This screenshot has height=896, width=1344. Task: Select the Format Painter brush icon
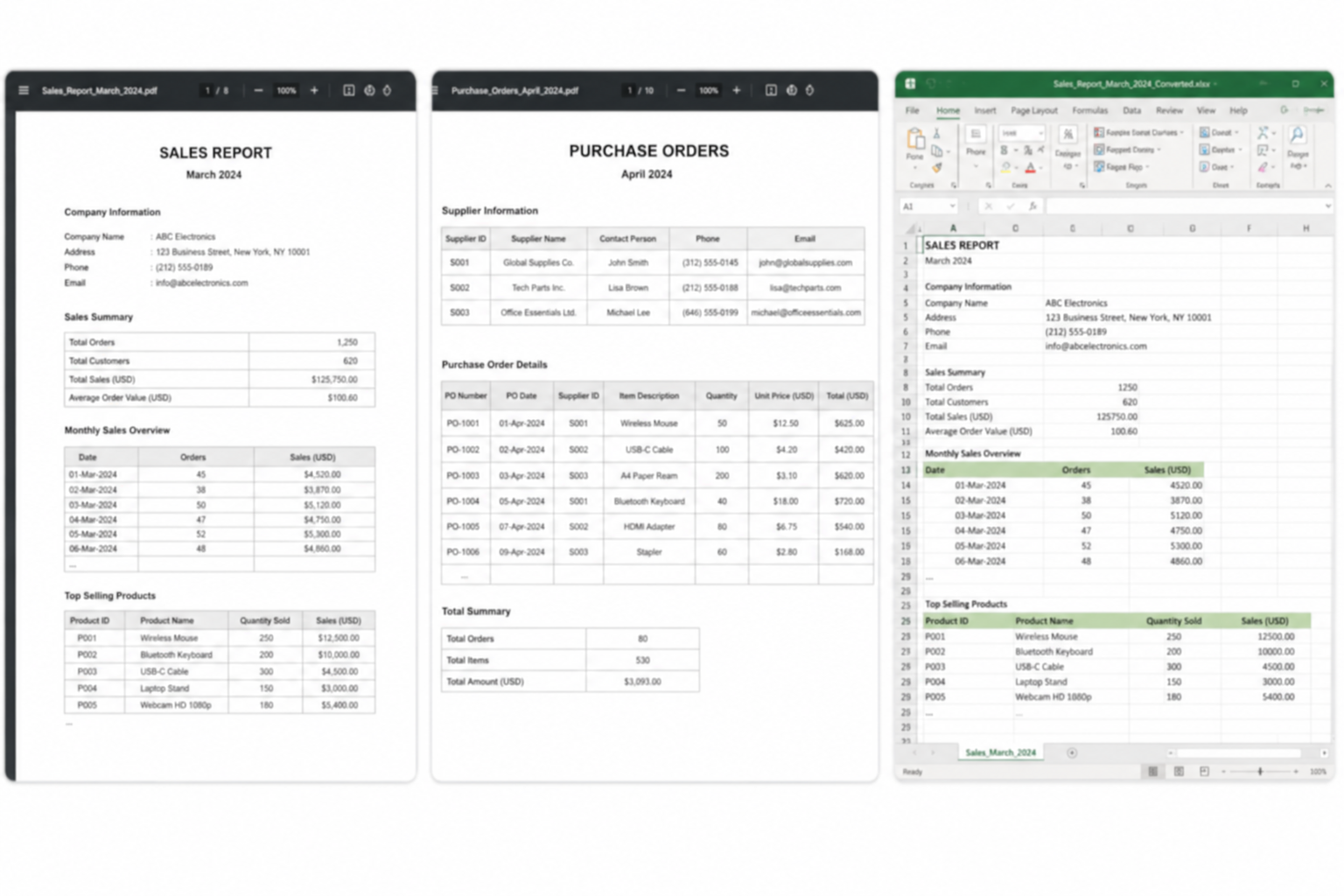point(936,168)
